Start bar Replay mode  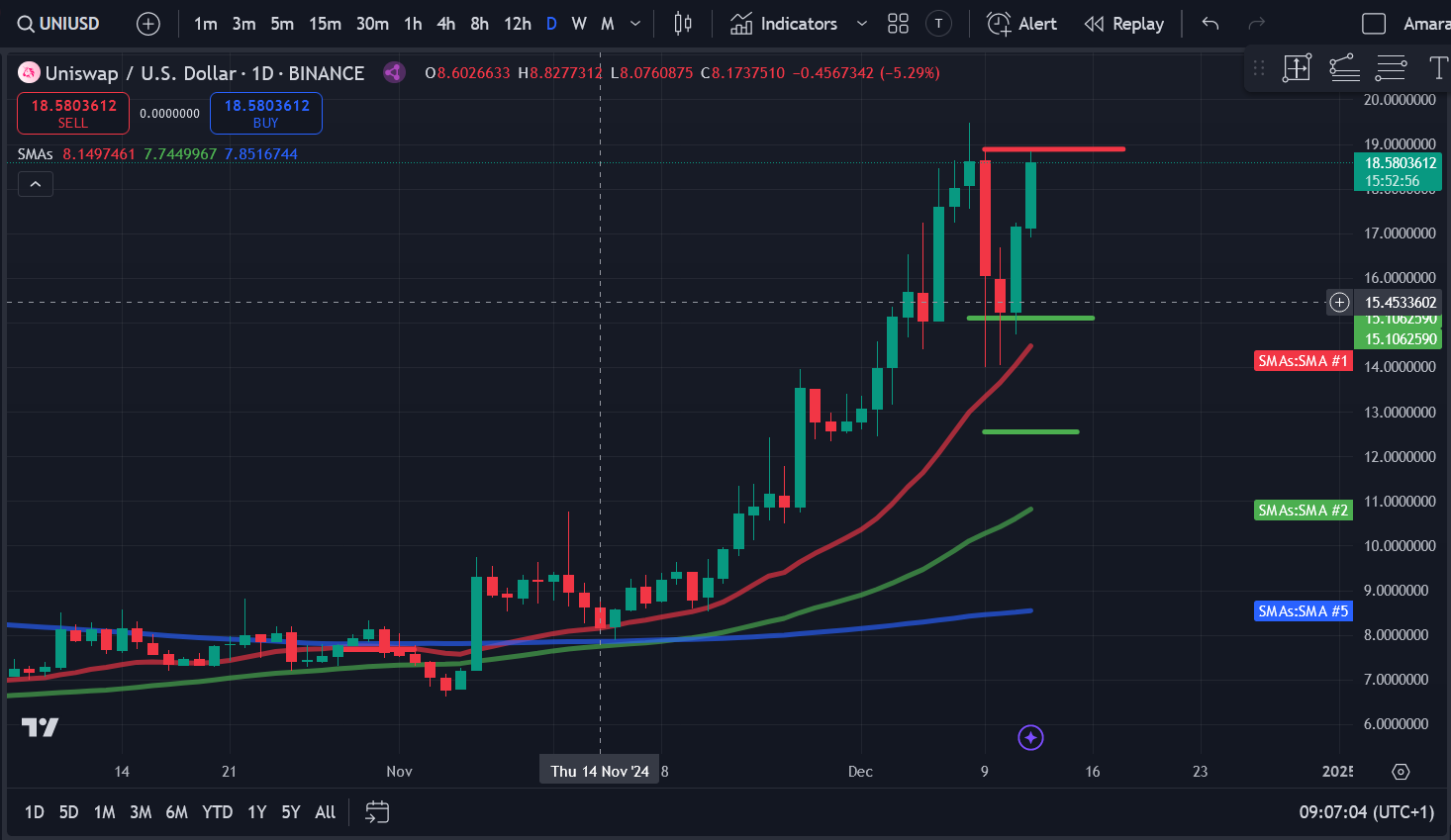point(1124,24)
